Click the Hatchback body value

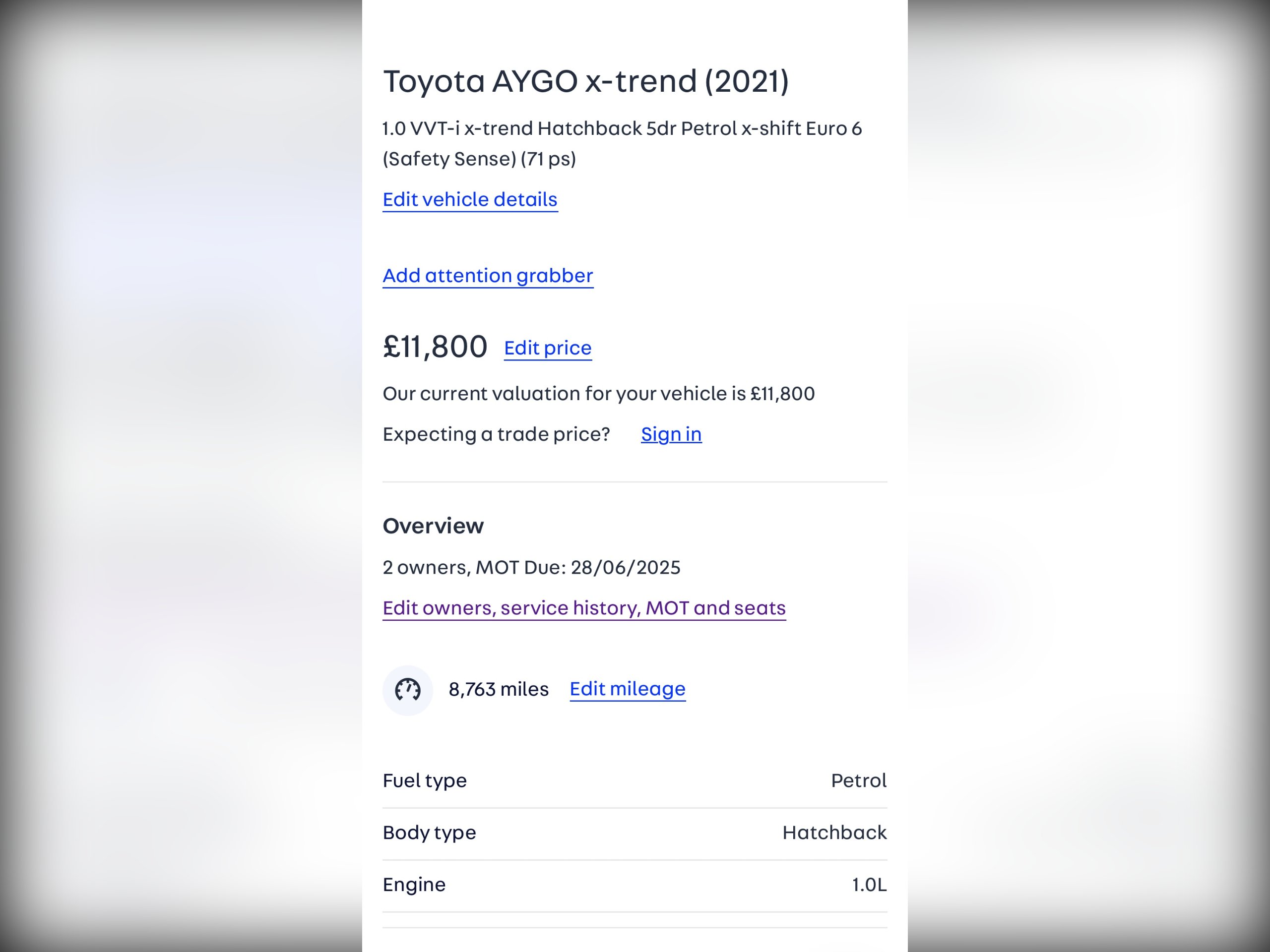point(835,833)
